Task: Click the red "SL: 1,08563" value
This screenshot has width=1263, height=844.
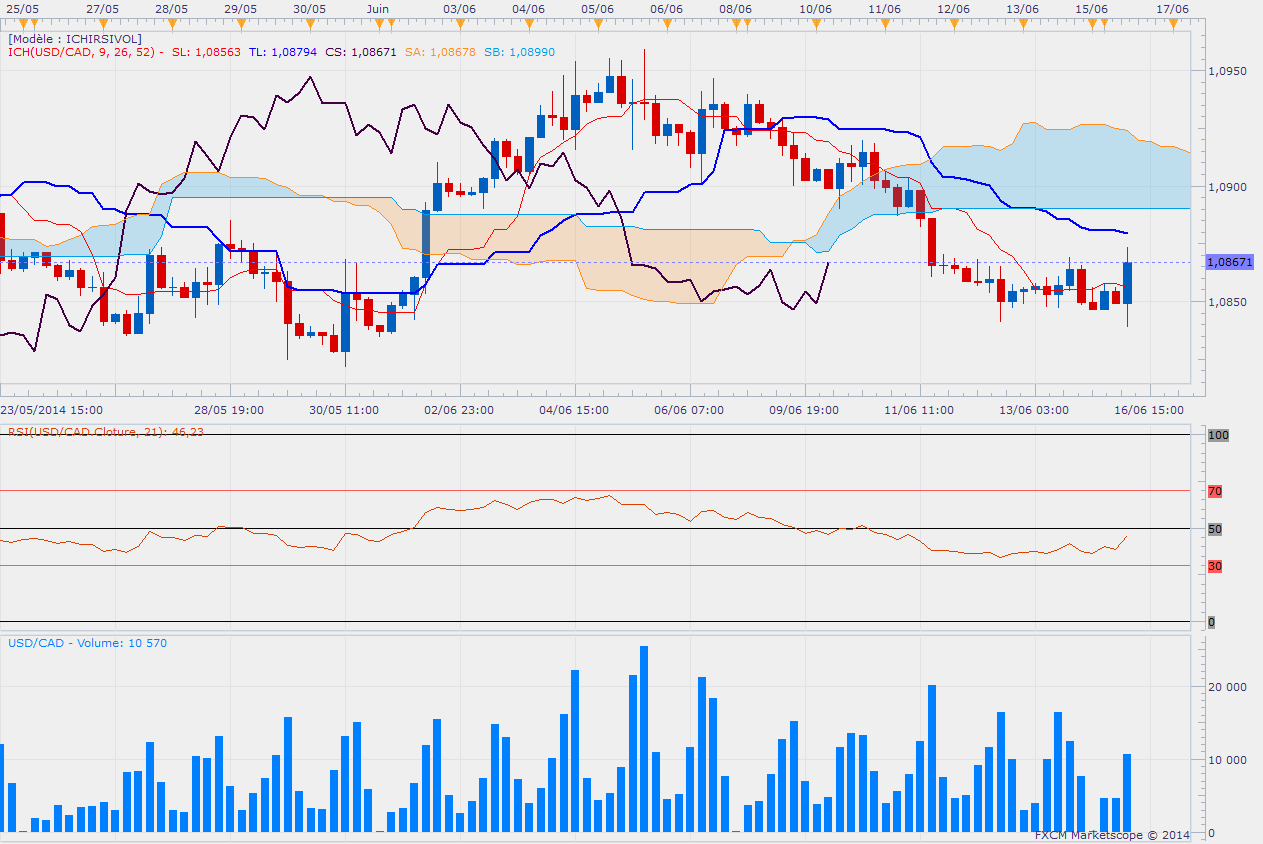Action: (x=206, y=52)
